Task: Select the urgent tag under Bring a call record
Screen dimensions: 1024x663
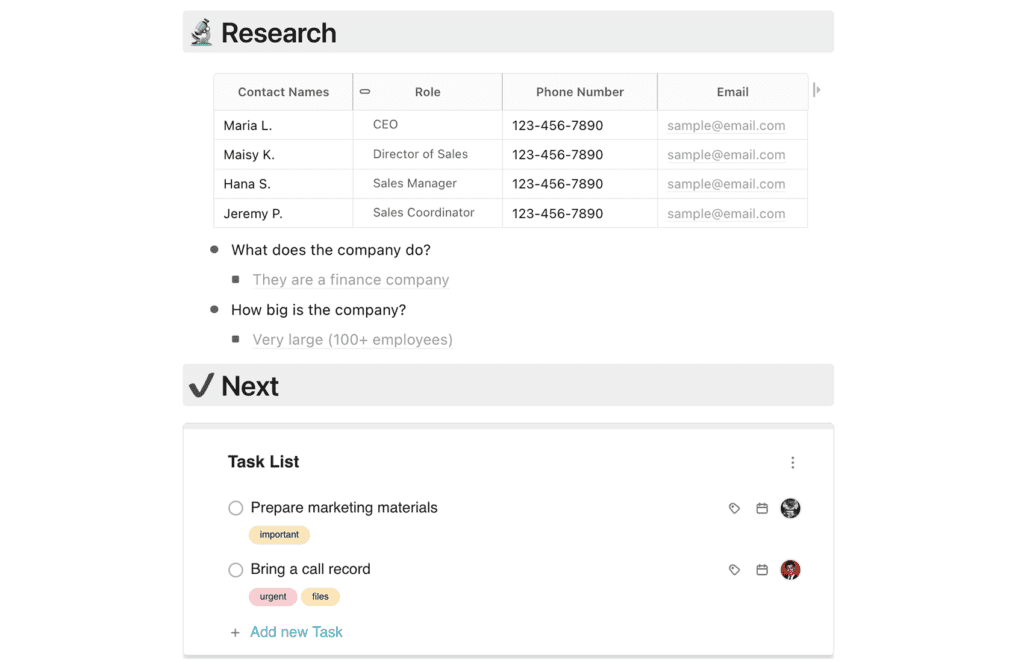Action: pyautogui.click(x=272, y=596)
